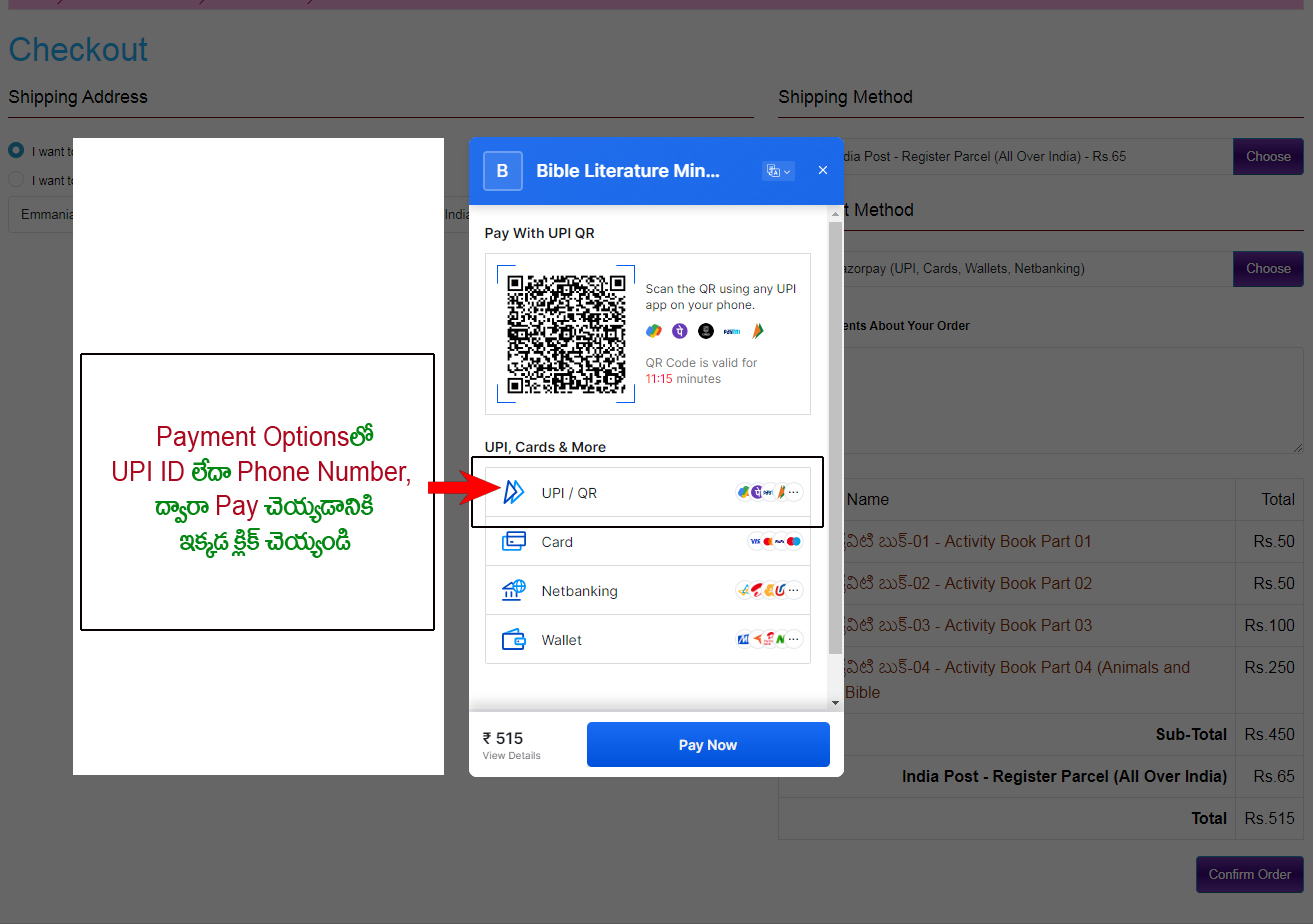Click the Confirm Order button

click(1250, 874)
